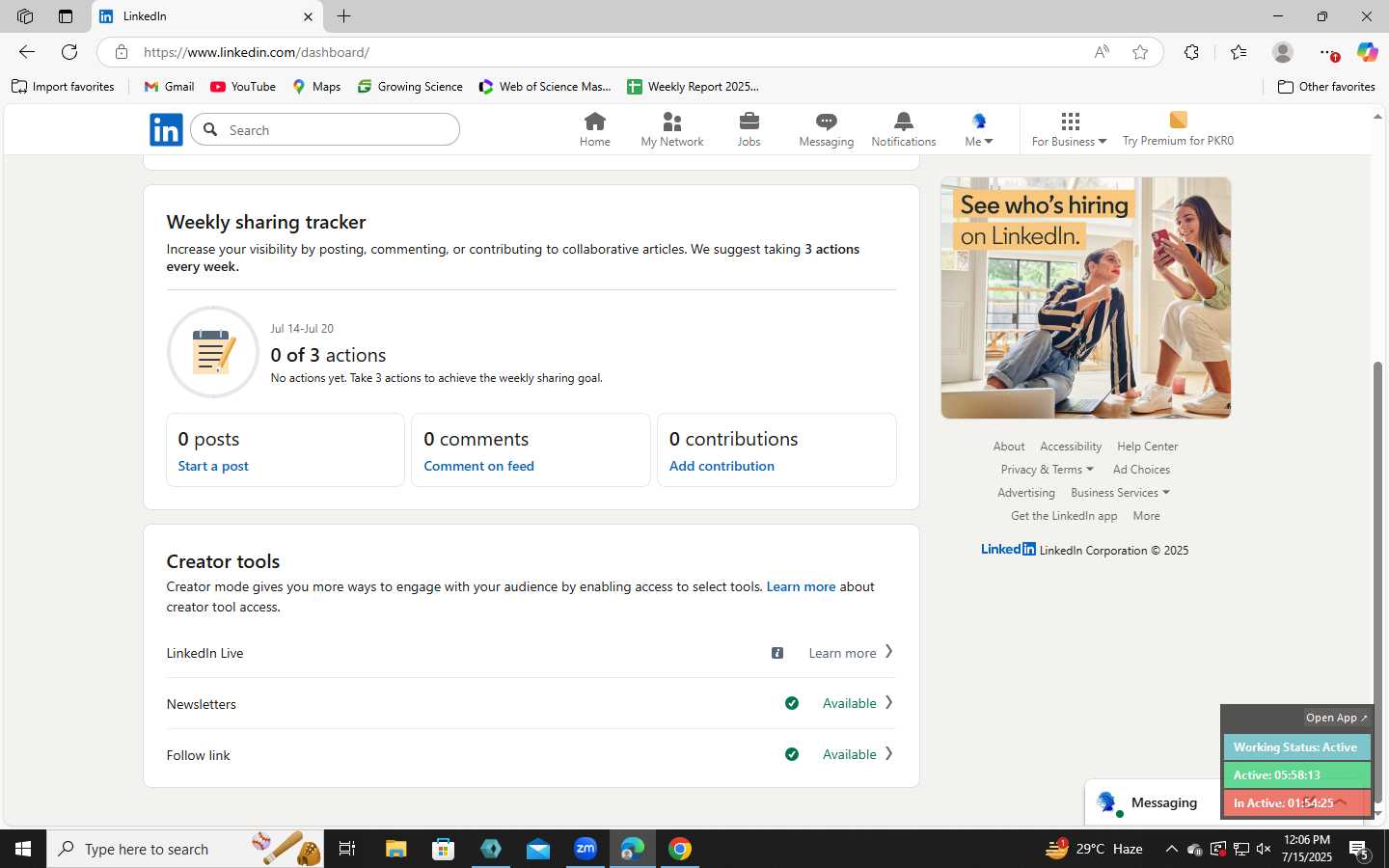Click the More footer link
Screen dimensions: 1389x868
click(1146, 516)
